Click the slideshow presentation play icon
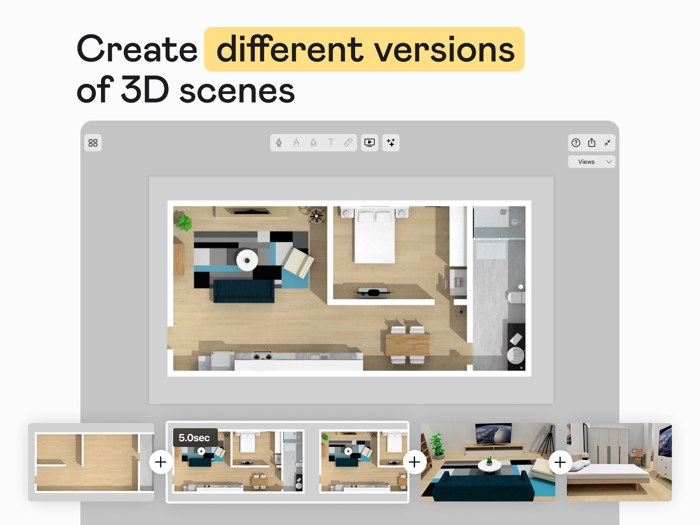 (x=370, y=143)
